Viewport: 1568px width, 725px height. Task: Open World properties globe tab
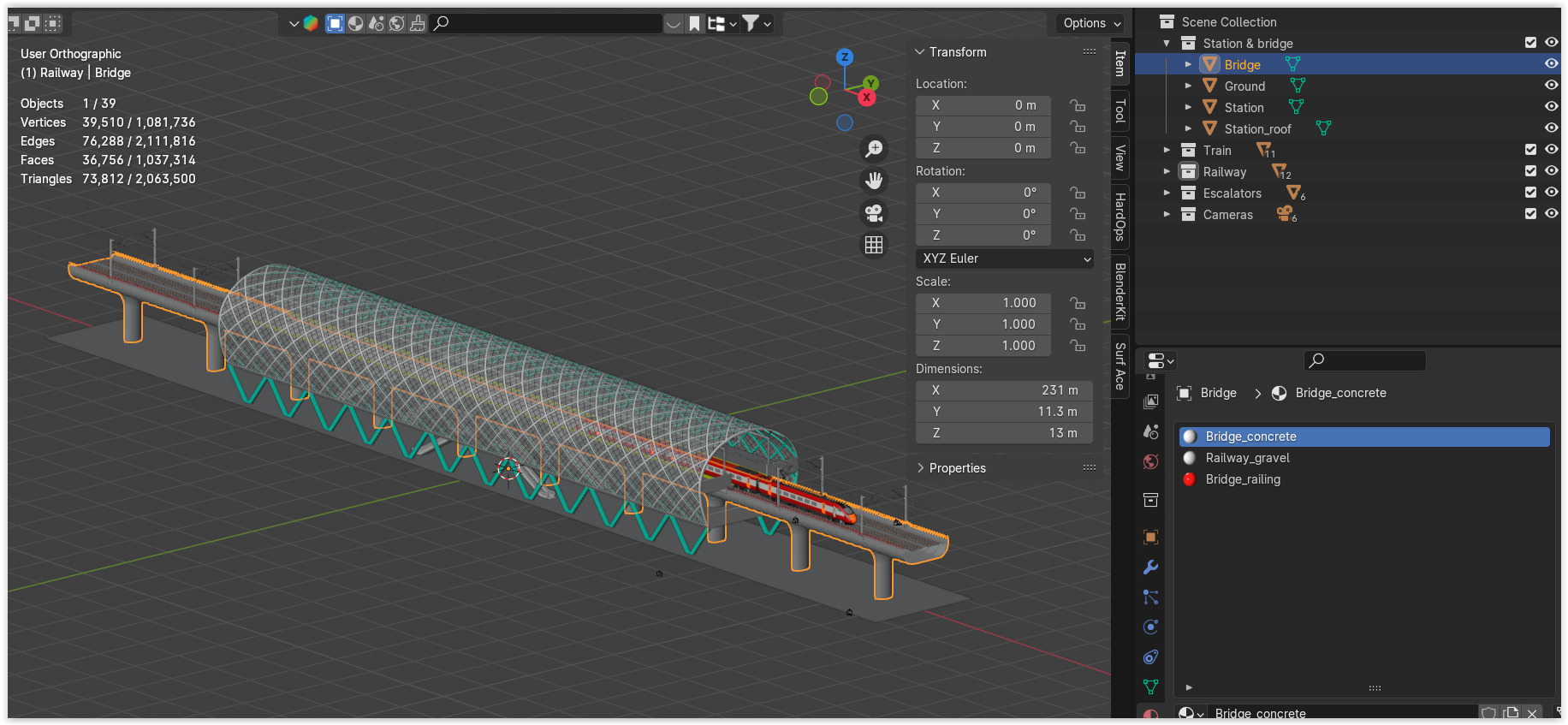[1151, 462]
